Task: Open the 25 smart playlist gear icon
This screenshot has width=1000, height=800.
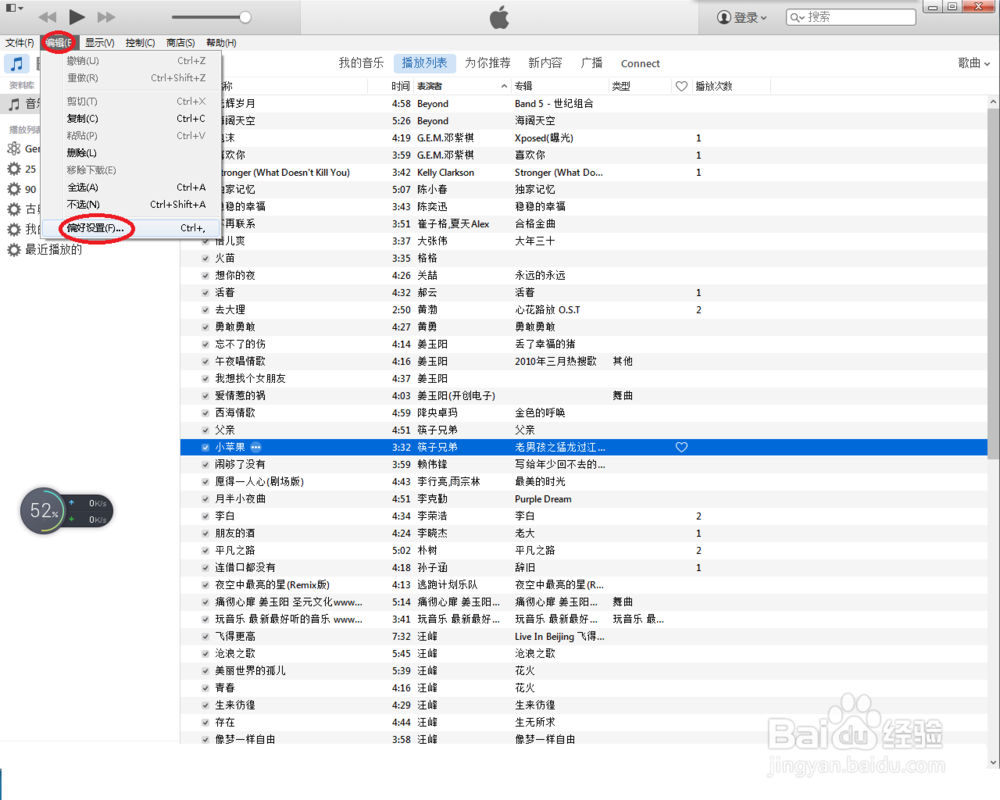Action: [14, 169]
